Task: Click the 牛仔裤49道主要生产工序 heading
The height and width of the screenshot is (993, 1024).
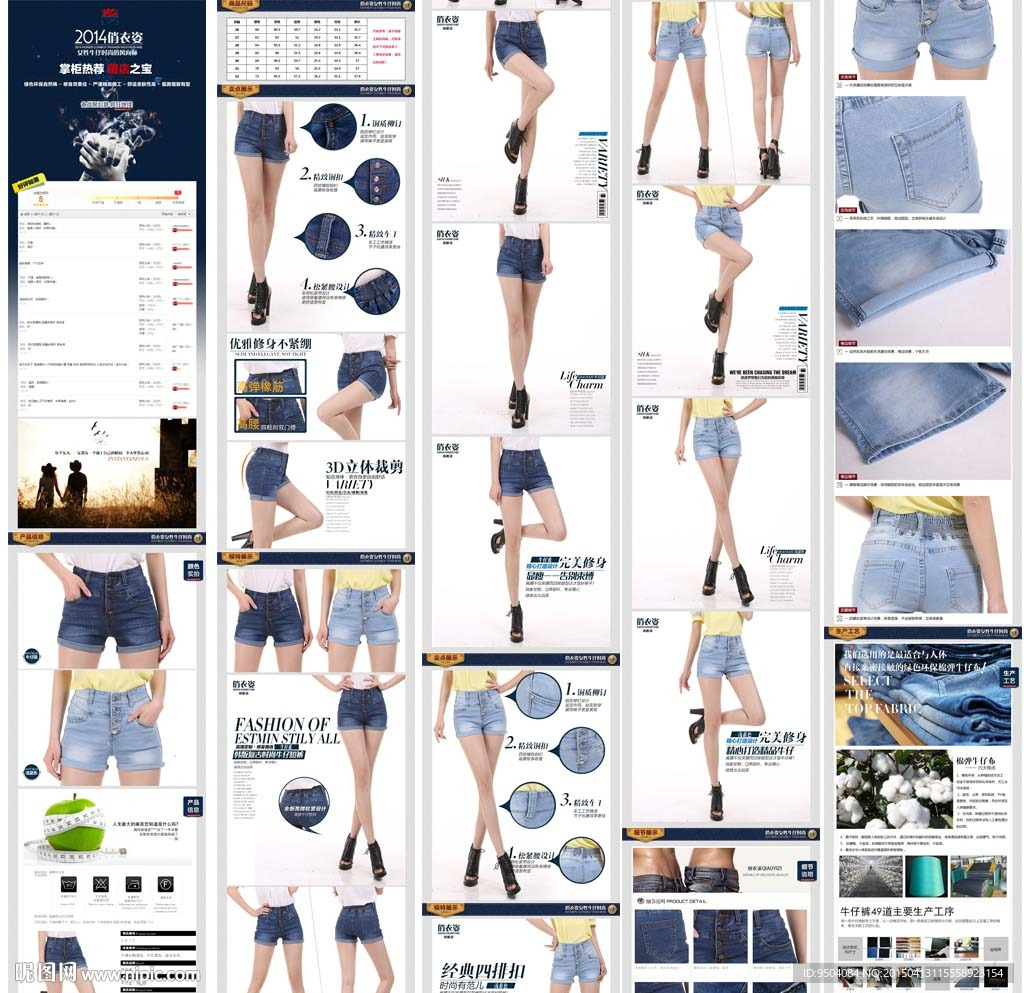Action: 897,911
